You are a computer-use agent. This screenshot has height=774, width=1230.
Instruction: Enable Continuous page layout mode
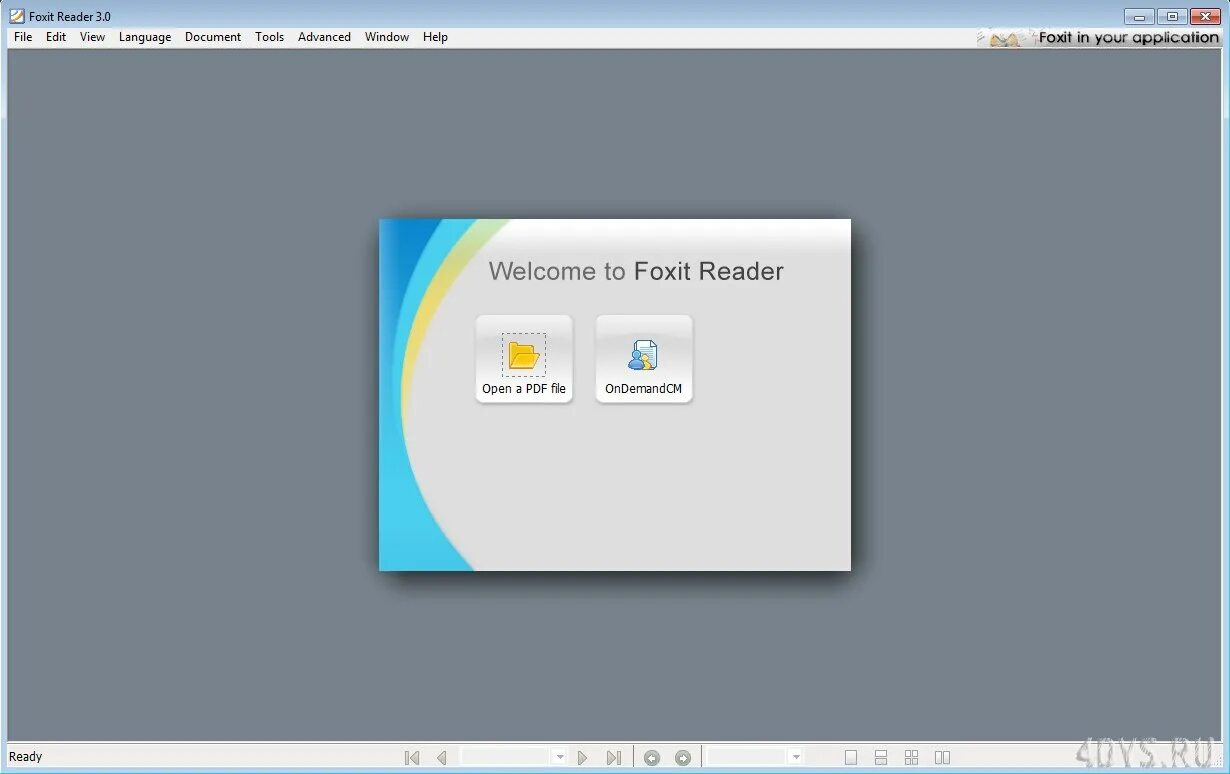click(x=881, y=757)
